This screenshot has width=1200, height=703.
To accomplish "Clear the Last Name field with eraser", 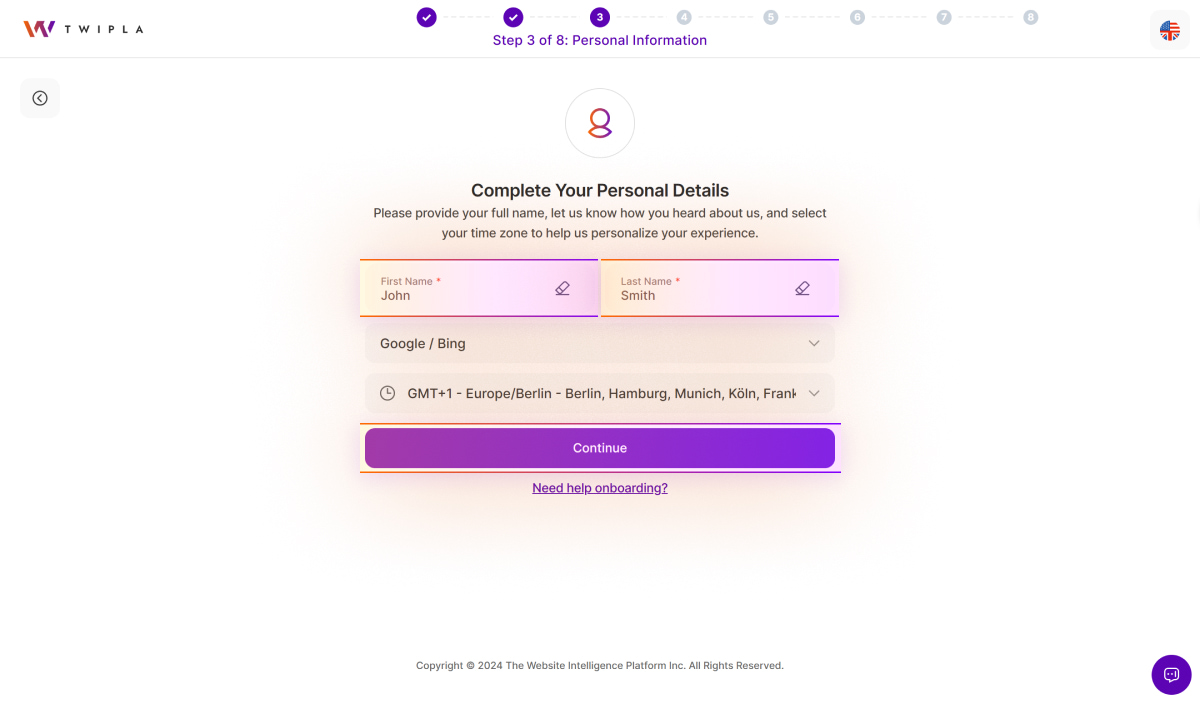I will [802, 288].
